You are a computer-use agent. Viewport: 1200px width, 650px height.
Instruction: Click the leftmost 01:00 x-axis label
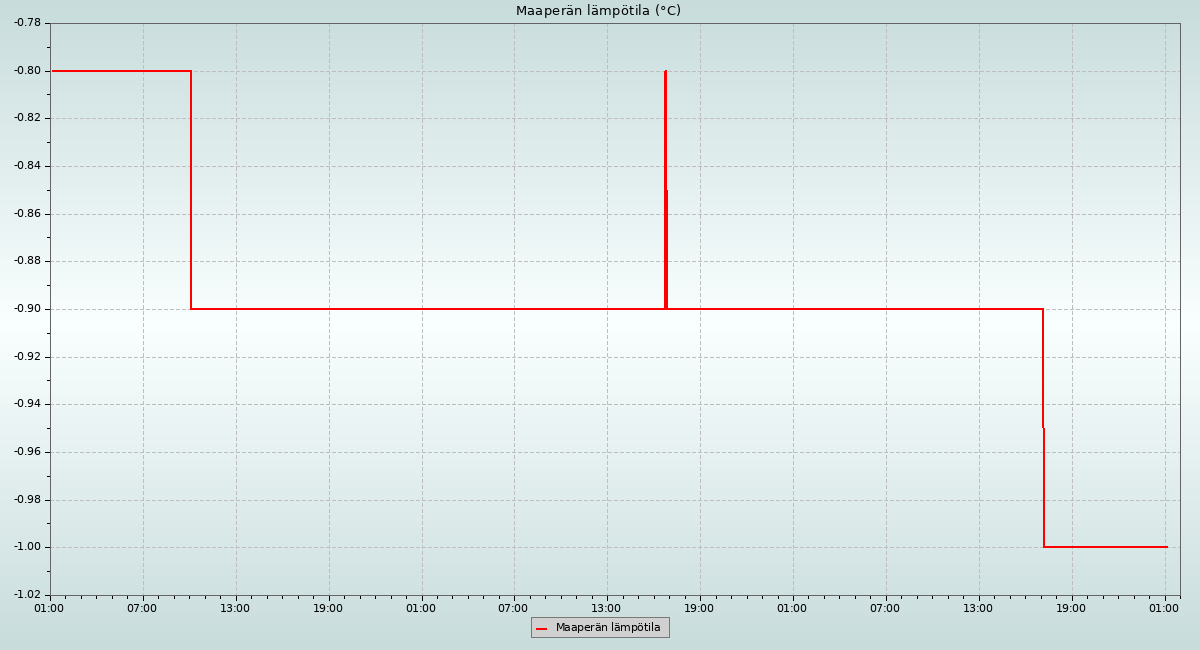(49, 608)
